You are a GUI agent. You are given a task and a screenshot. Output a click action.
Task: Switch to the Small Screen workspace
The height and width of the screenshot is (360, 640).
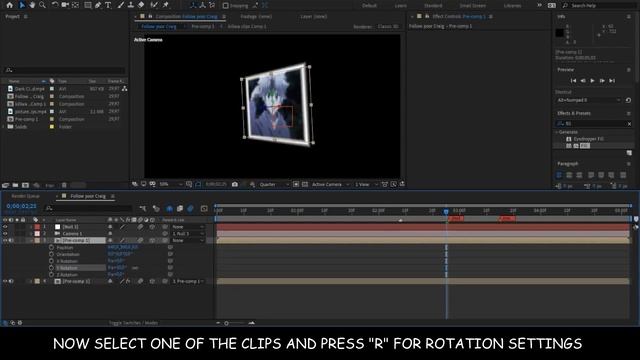pos(473,6)
